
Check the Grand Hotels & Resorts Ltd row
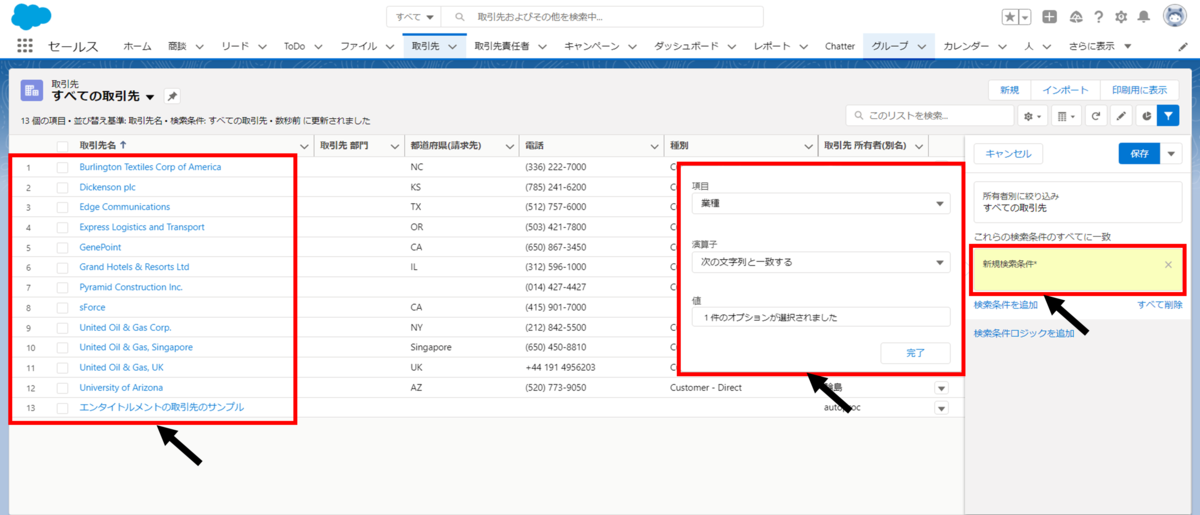[63, 267]
